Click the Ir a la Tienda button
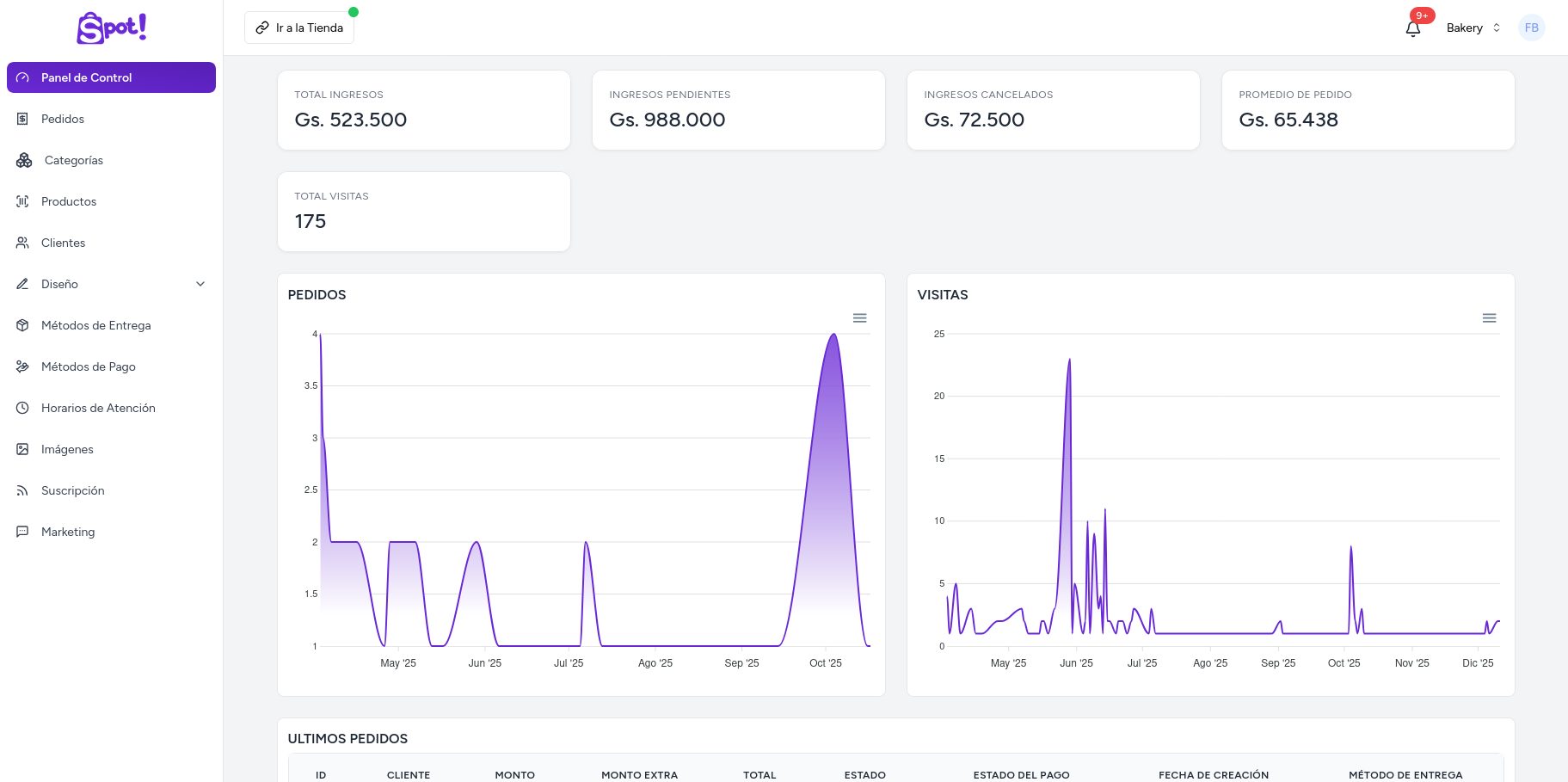 (299, 28)
